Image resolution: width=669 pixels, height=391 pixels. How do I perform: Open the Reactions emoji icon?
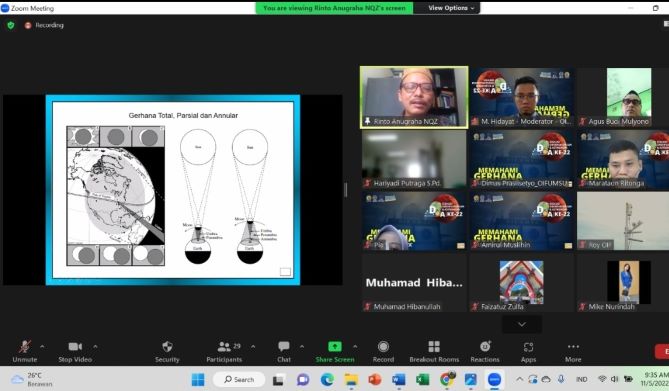coord(485,347)
